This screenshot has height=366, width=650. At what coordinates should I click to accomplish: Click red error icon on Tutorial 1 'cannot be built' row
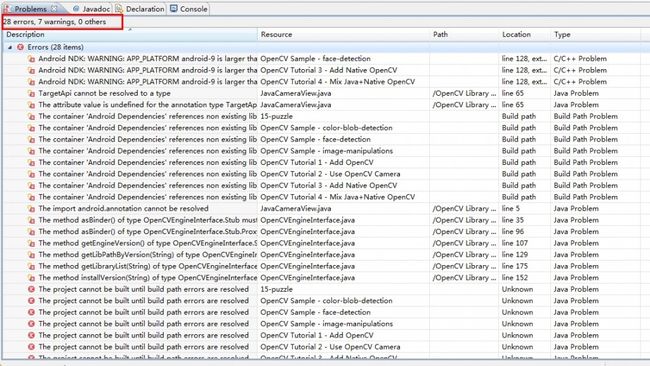coord(31,335)
